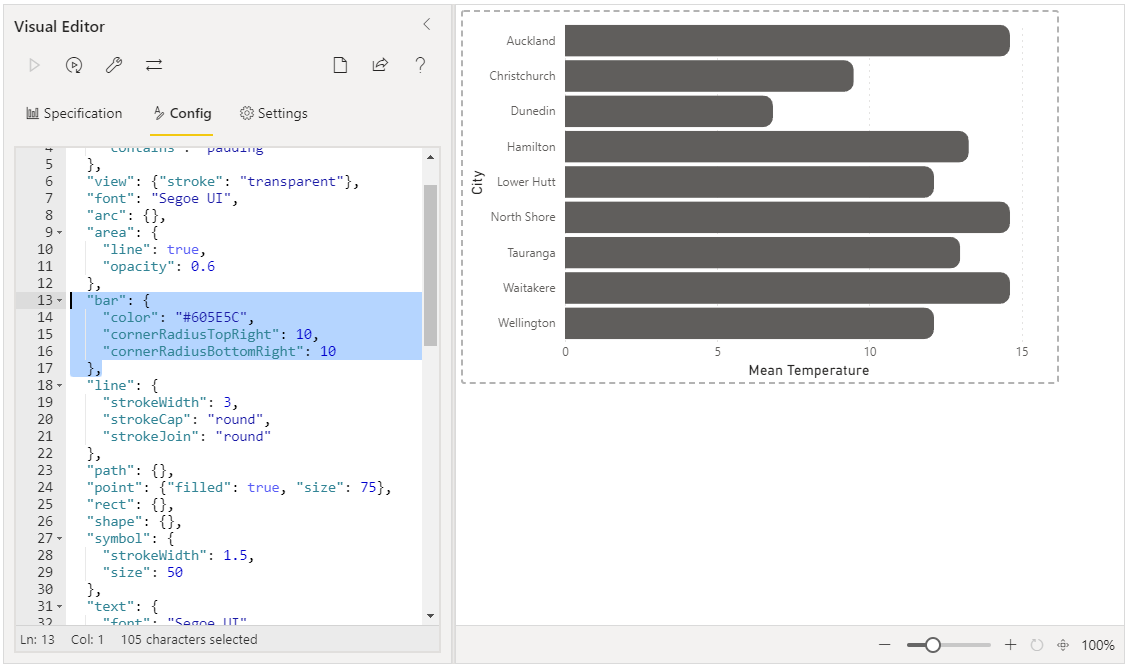Collapse the Visual Editor pane with the chevron
This screenshot has width=1128, height=666.
click(427, 24)
